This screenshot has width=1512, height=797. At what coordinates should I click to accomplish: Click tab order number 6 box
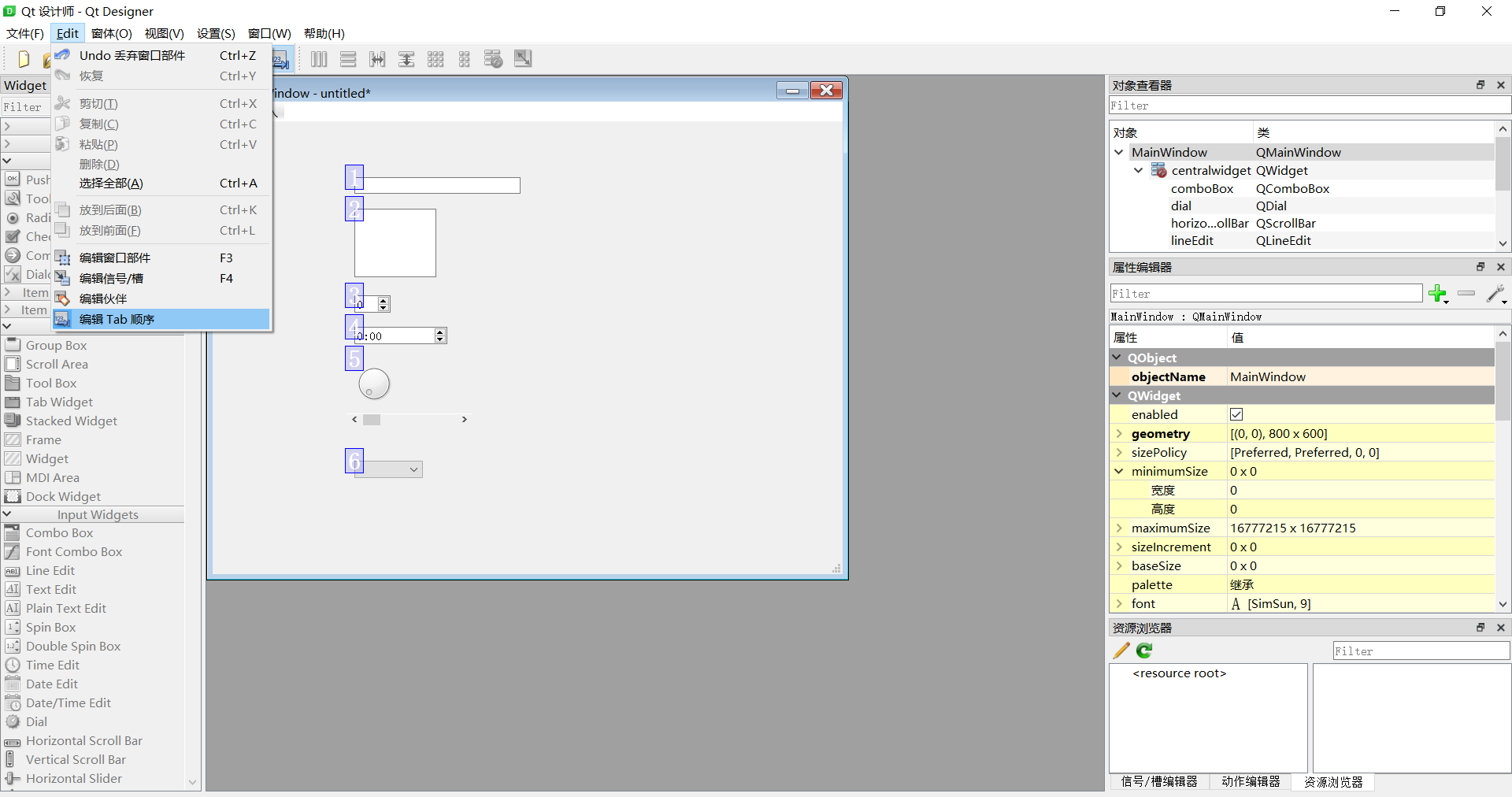[354, 461]
